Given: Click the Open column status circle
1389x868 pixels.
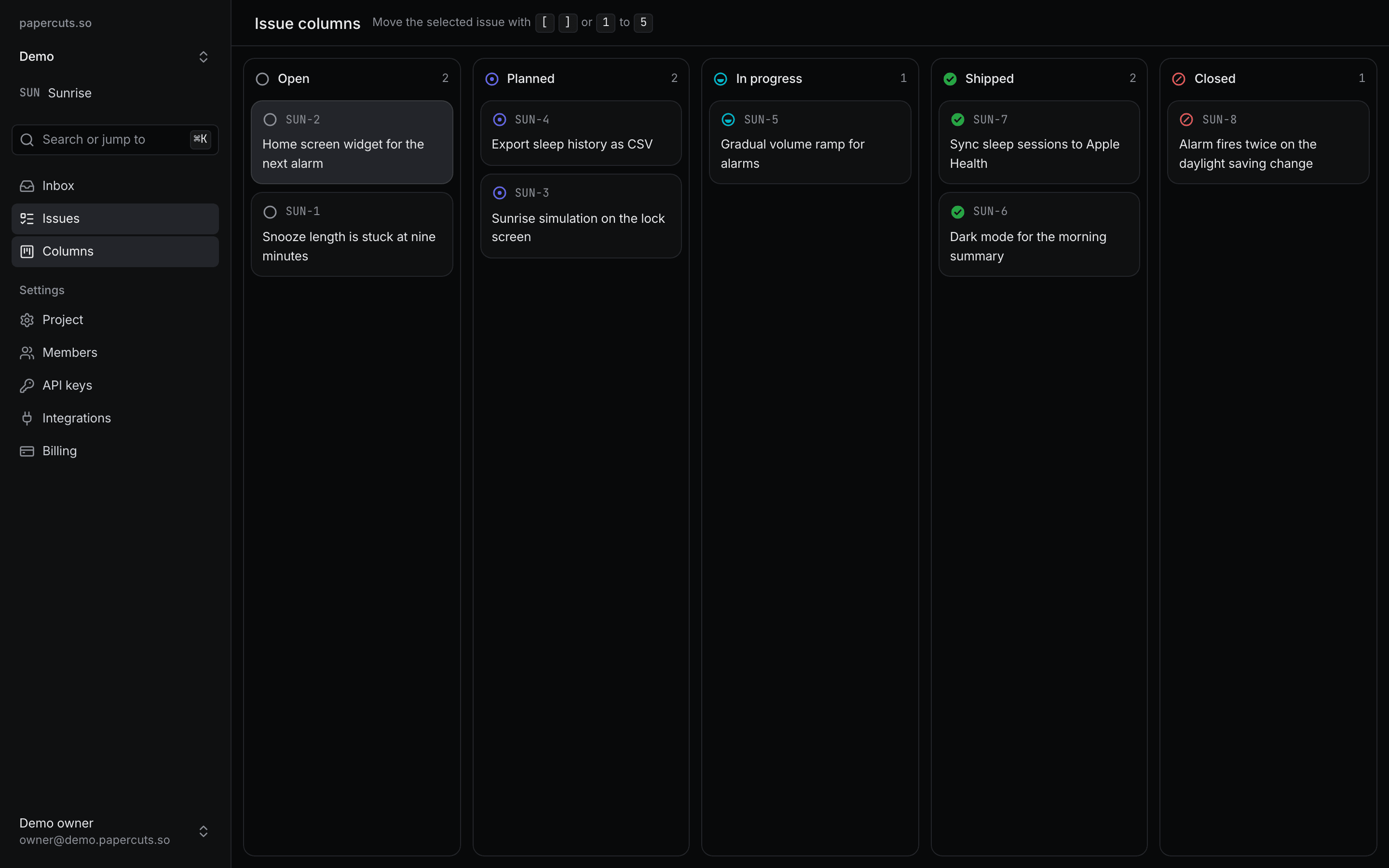Looking at the screenshot, I should [262, 79].
